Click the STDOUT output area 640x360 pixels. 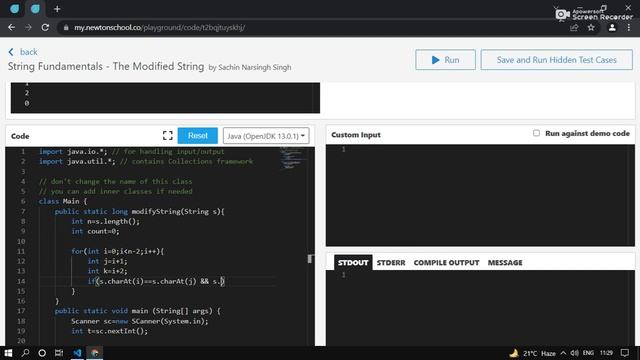pos(480,308)
